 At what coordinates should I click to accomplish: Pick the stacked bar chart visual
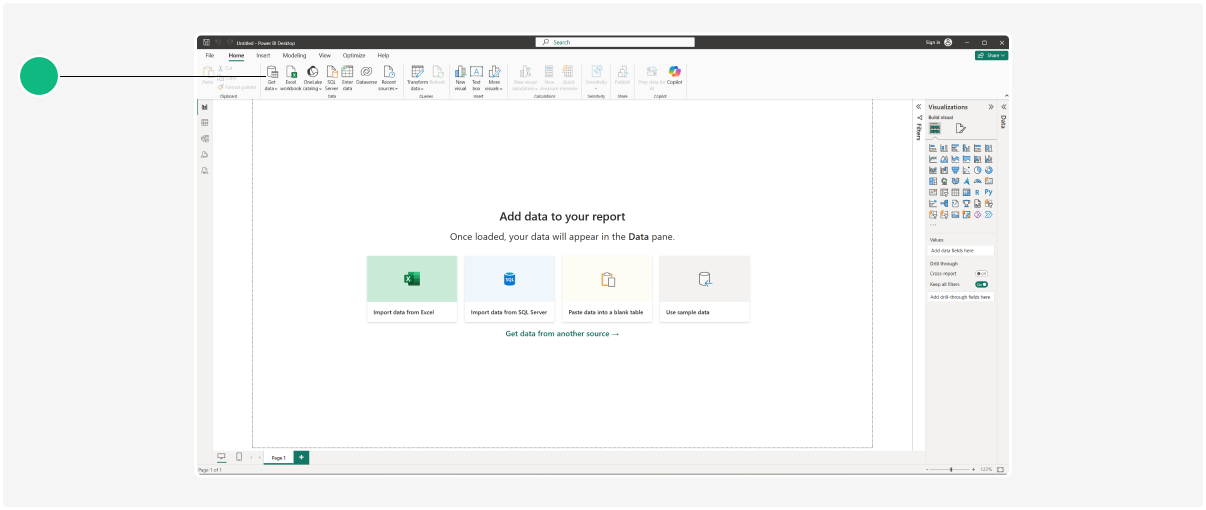pyautogui.click(x=933, y=148)
